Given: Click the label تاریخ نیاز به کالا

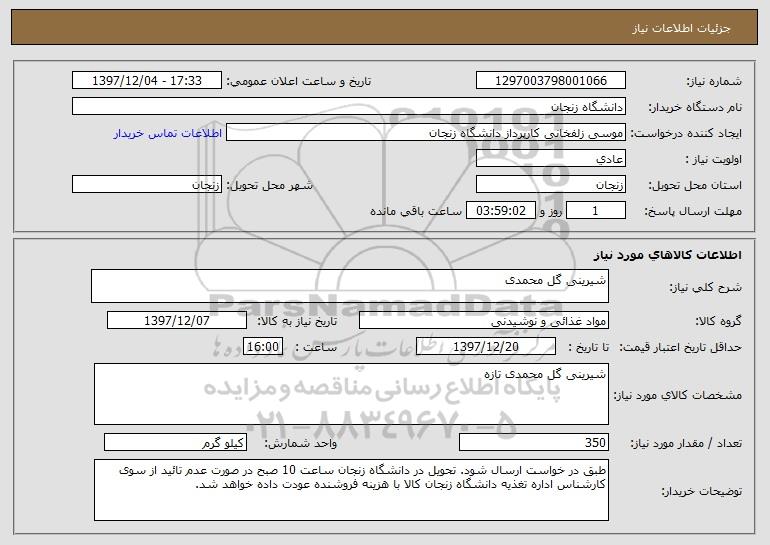Looking at the screenshot, I should point(297,322).
